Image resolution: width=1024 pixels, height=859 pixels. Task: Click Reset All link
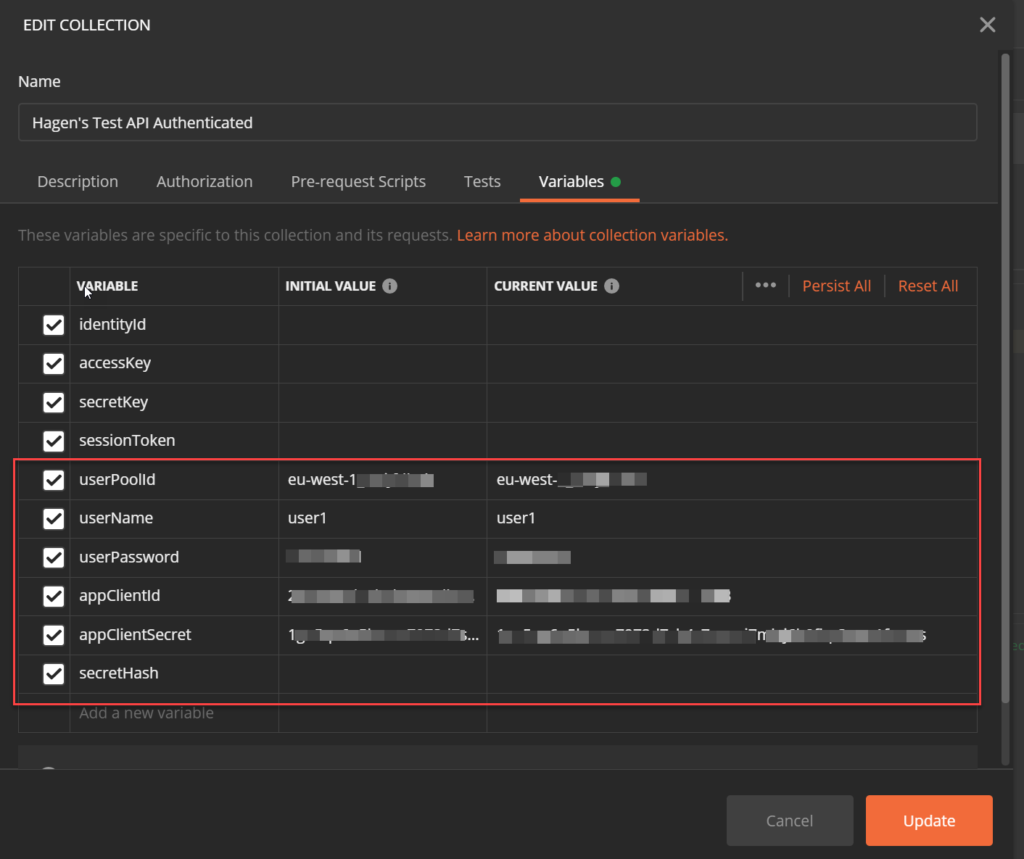pos(928,286)
